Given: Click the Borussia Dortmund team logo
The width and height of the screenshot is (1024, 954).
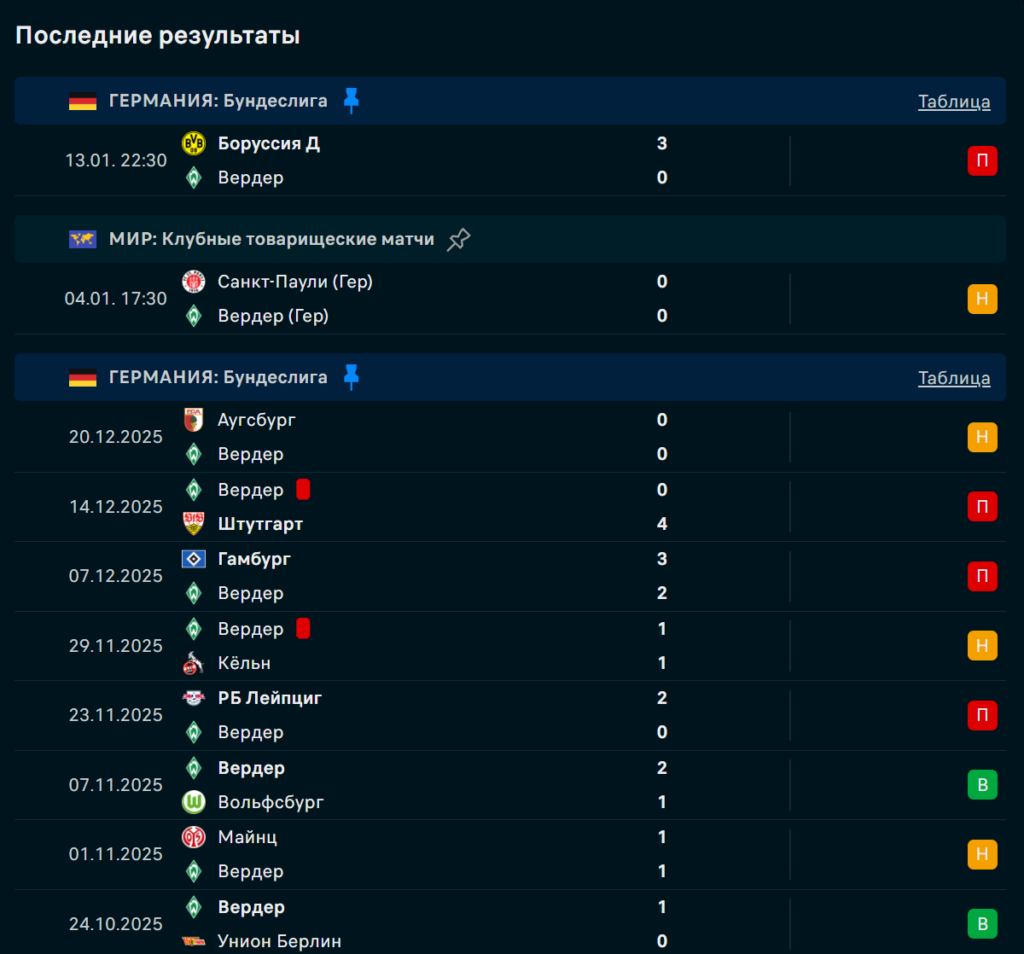Looking at the screenshot, I should click(193, 143).
